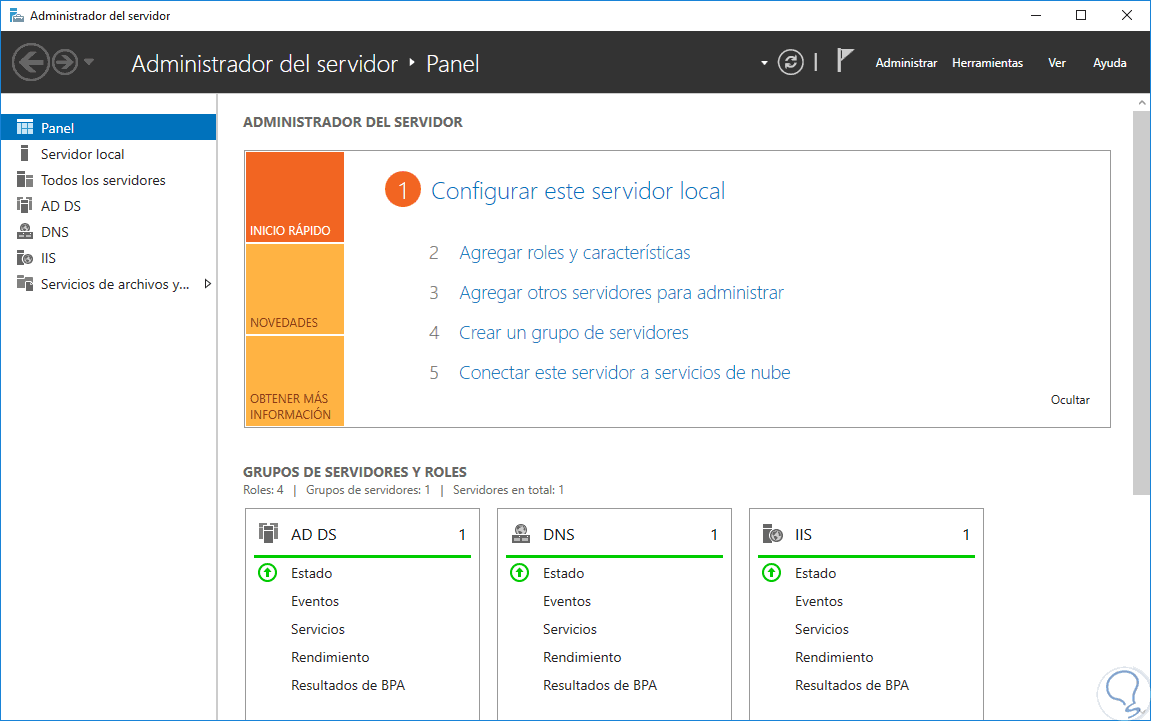Hide the quick start panel via Ocultar
Image resolution: width=1151 pixels, height=721 pixels.
(x=1070, y=400)
